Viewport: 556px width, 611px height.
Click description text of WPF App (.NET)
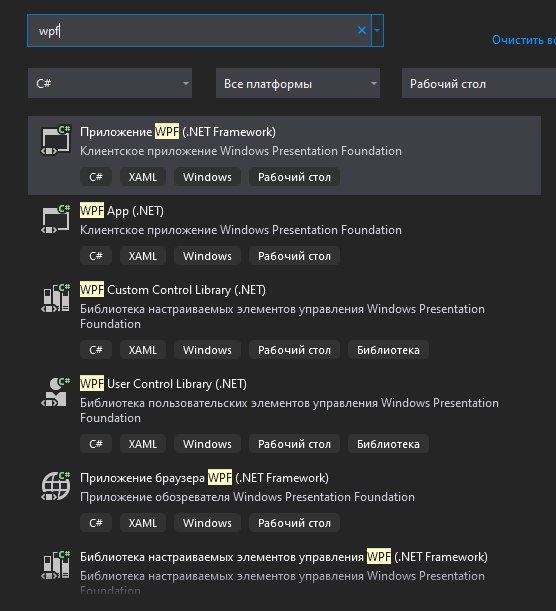tap(240, 230)
